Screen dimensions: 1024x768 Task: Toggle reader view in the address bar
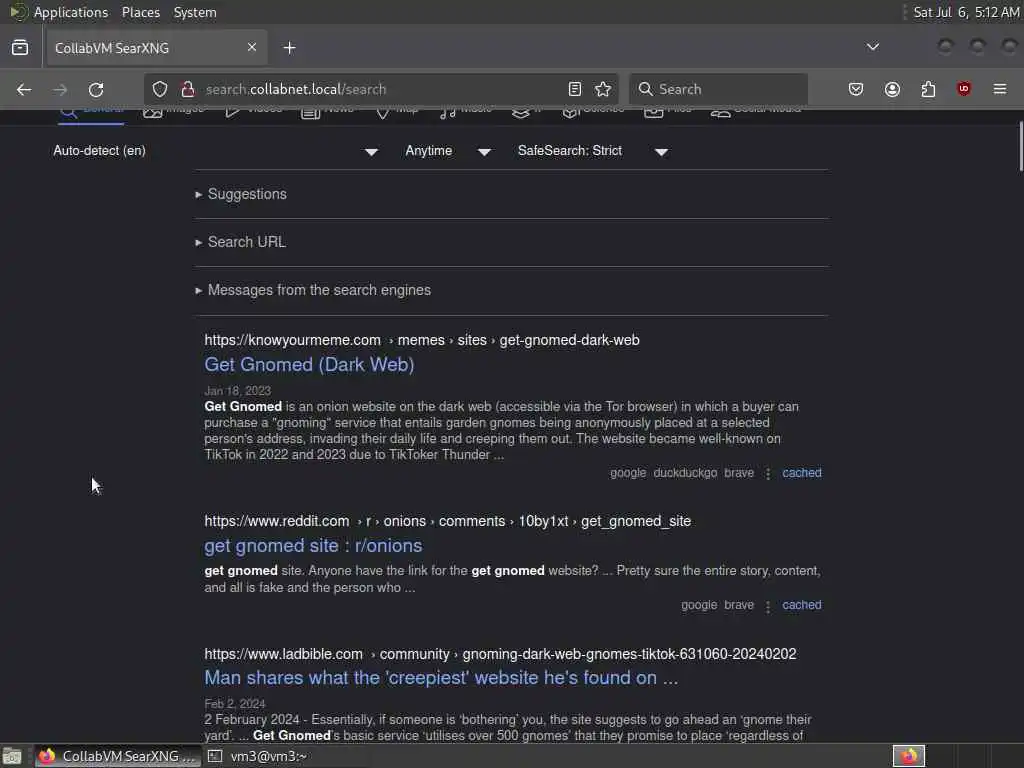point(575,89)
